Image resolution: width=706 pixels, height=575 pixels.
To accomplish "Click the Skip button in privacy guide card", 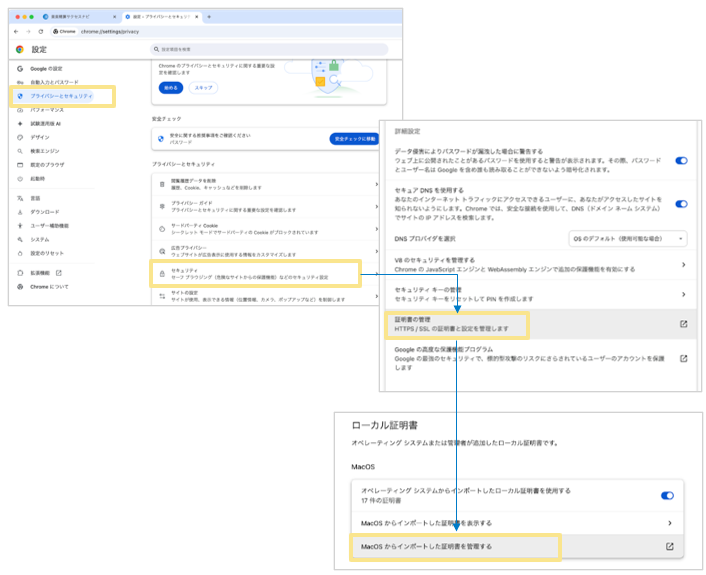I will [x=204, y=88].
